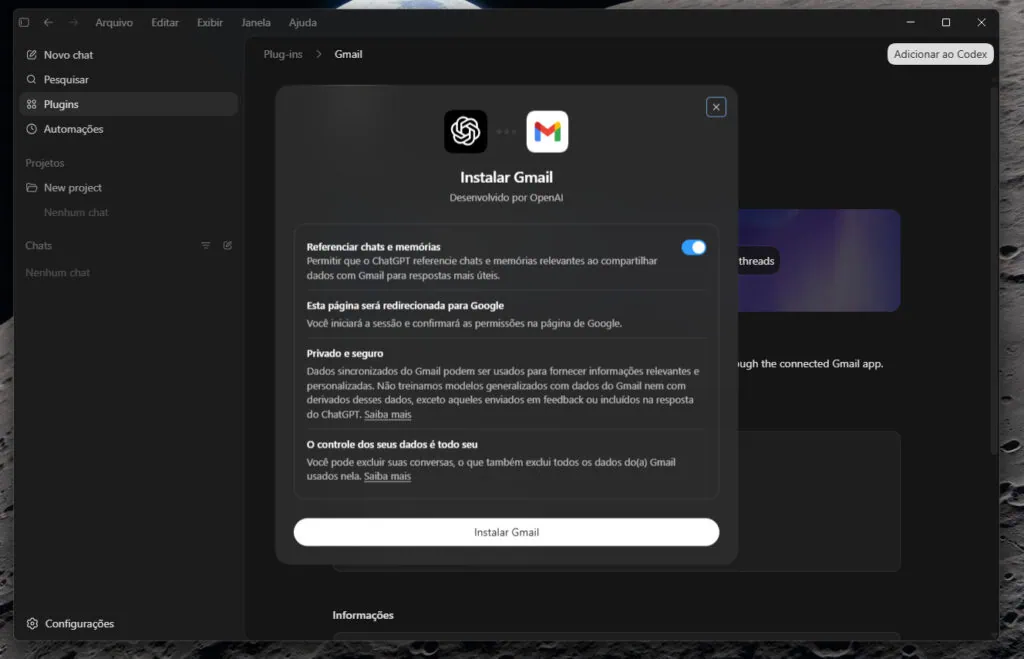This screenshot has height=659, width=1024.
Task: Click the Chats section label
Action: (x=39, y=246)
